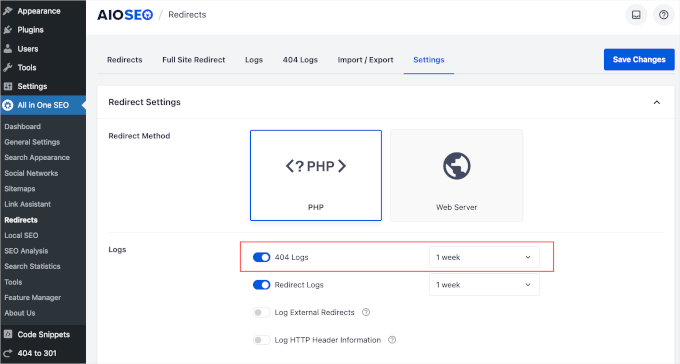This screenshot has height=364, width=680.
Task: Open Sitemaps submenu link
Action: (20, 189)
